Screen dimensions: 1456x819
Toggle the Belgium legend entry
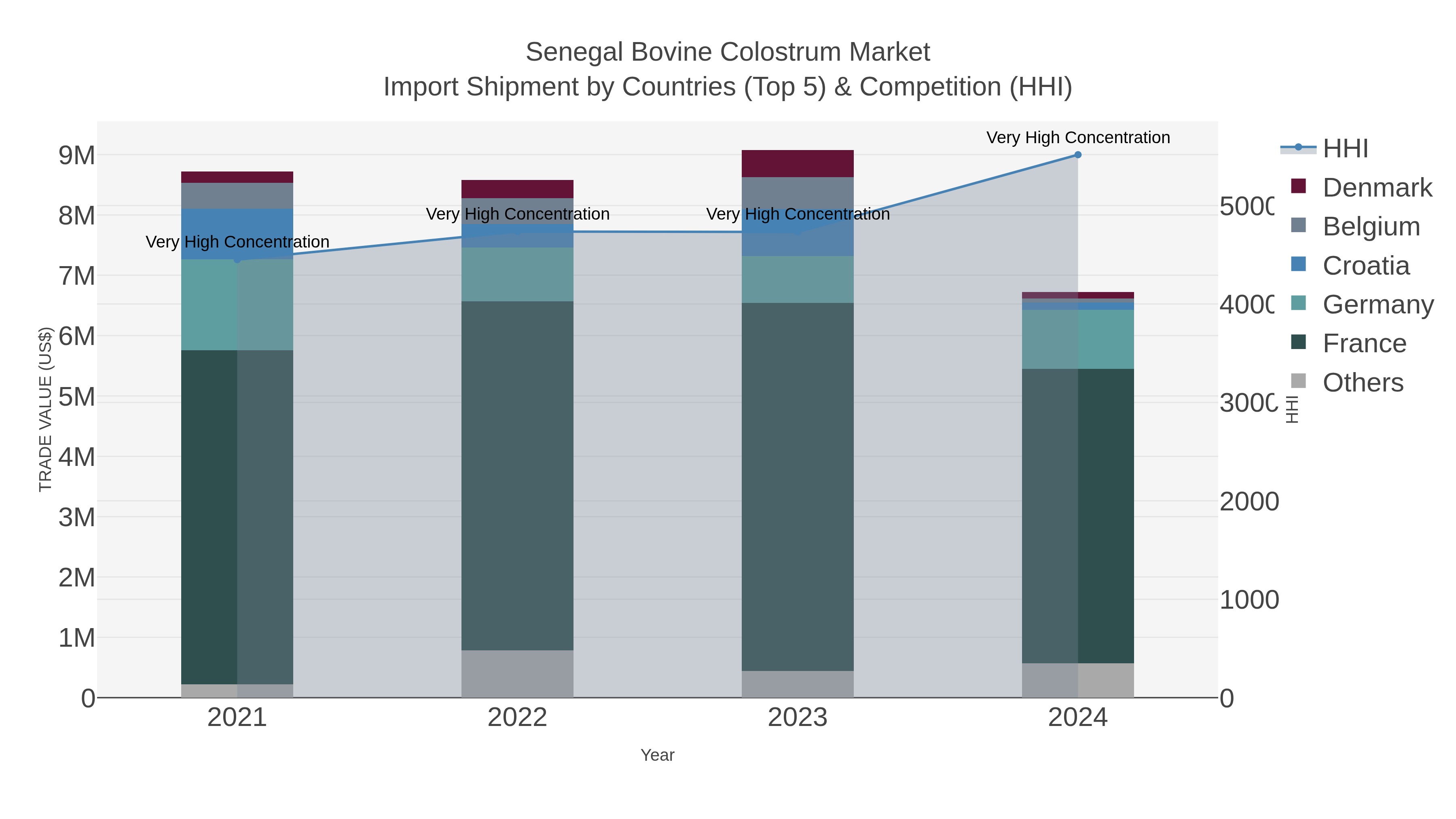tap(1355, 226)
